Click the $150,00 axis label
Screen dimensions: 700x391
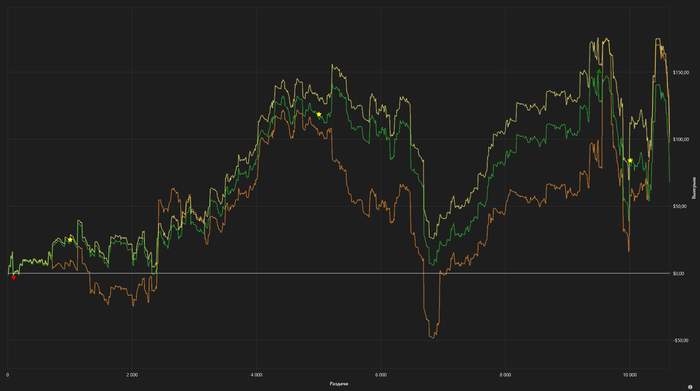(680, 72)
